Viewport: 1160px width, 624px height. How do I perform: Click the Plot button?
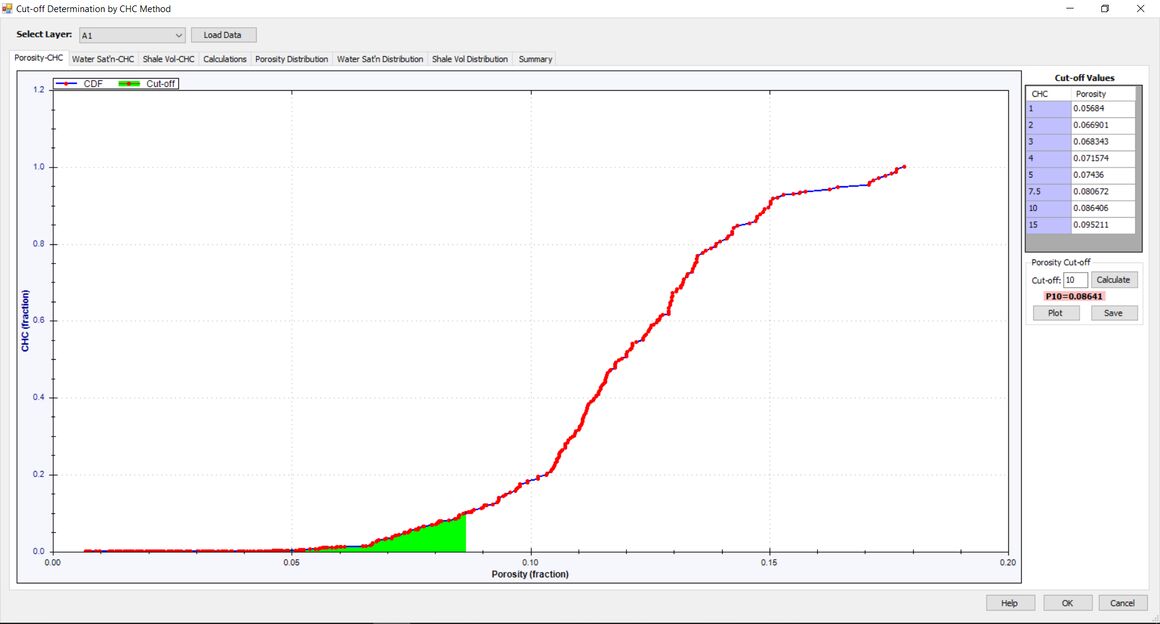1055,313
